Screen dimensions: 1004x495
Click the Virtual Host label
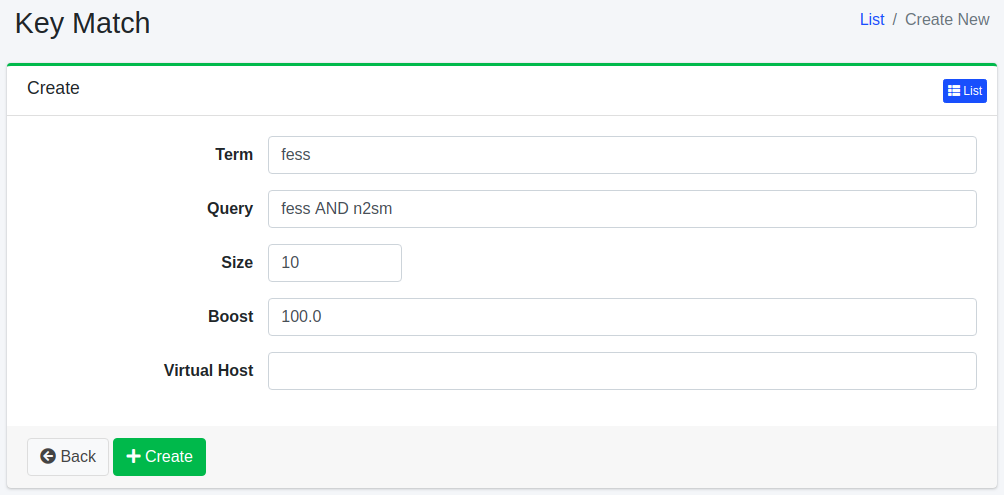(208, 371)
